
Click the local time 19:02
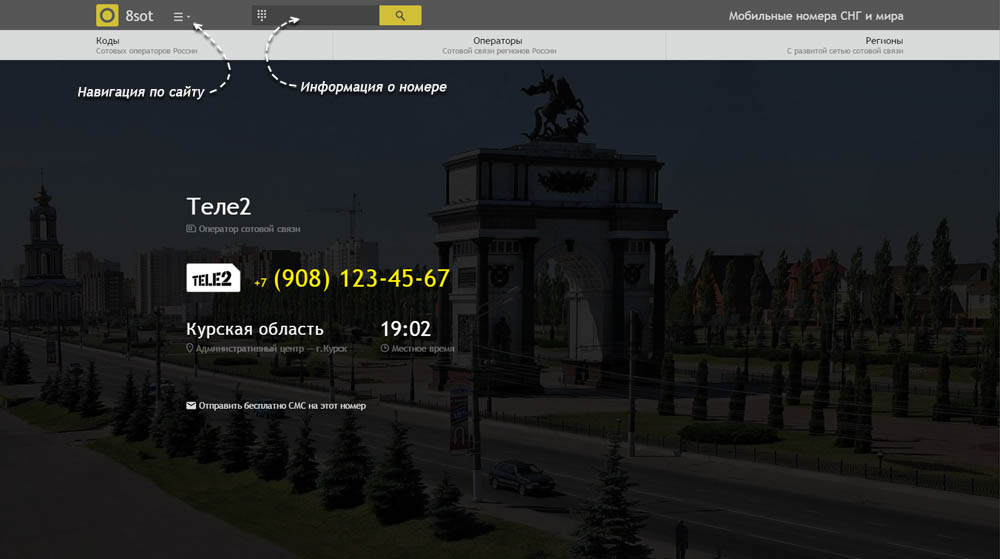pyautogui.click(x=406, y=329)
